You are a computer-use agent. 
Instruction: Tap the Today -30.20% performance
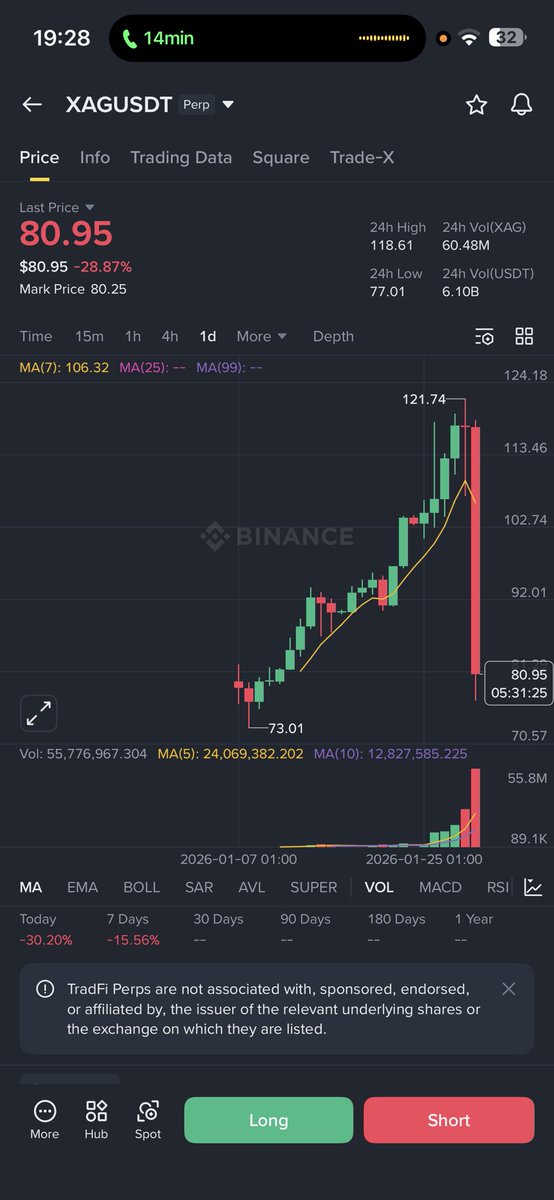[x=46, y=929]
